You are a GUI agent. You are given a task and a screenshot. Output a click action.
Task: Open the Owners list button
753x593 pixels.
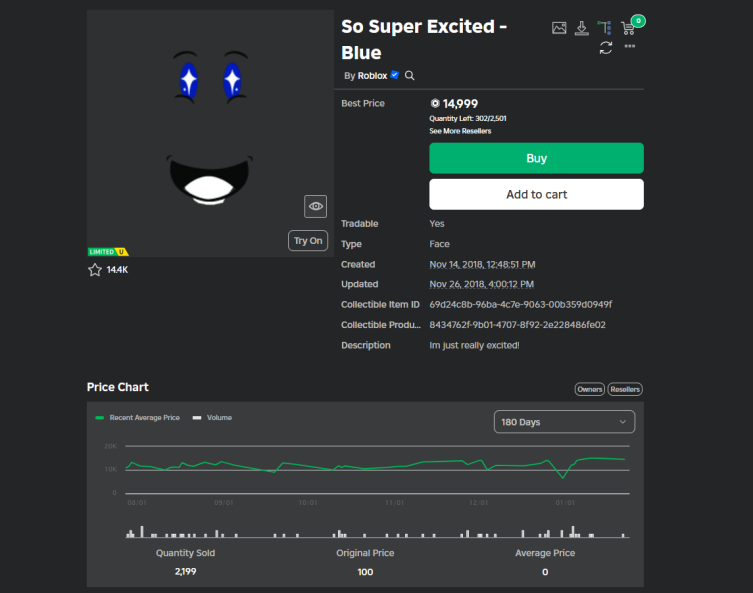pos(590,389)
